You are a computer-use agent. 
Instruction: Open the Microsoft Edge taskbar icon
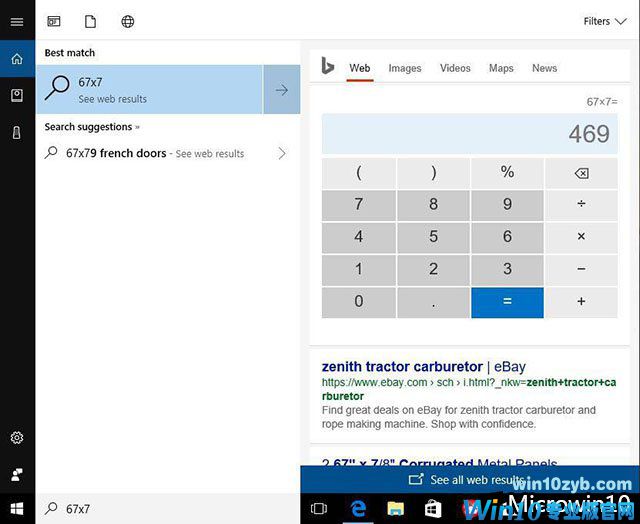click(x=358, y=508)
